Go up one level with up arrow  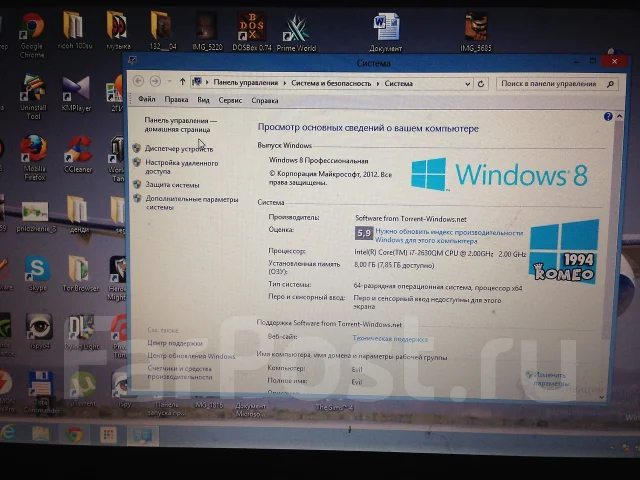(182, 82)
